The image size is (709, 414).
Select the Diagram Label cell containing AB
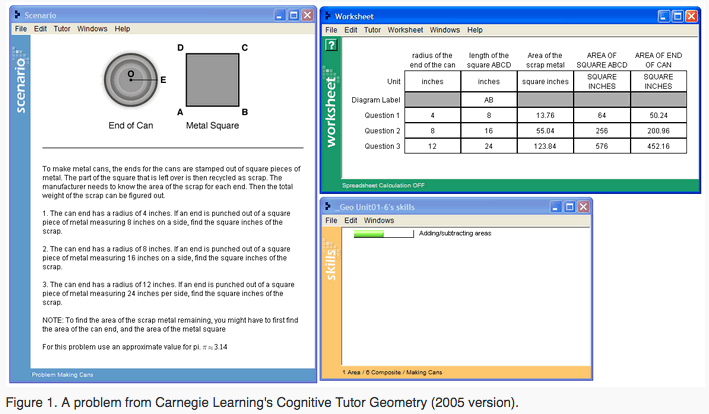[x=489, y=100]
